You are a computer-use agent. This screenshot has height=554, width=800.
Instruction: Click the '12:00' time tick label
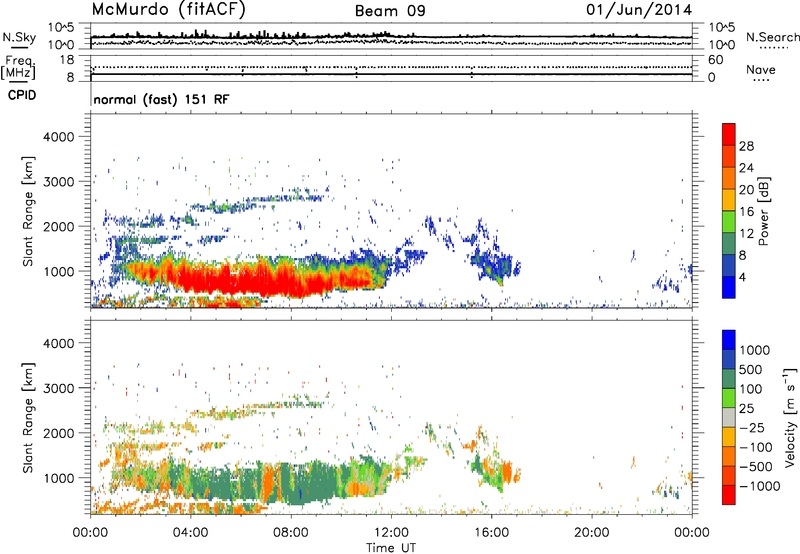[391, 533]
